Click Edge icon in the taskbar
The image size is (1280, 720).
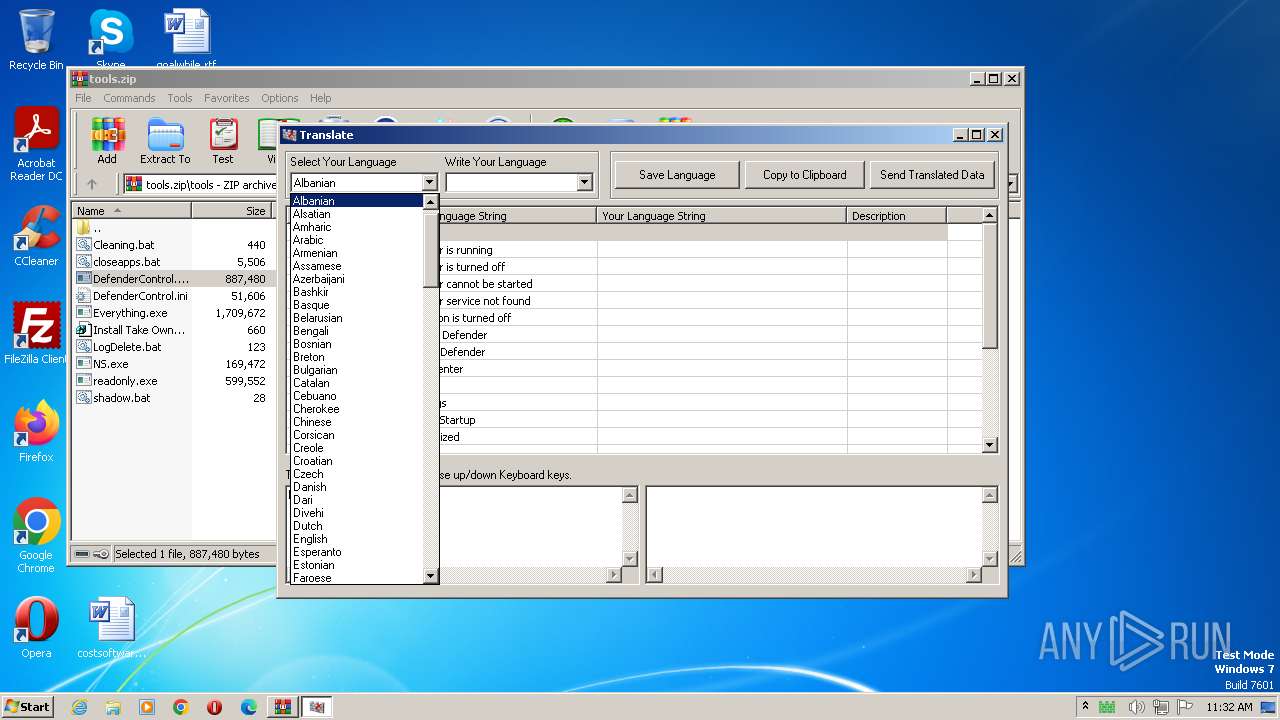[x=249, y=707]
